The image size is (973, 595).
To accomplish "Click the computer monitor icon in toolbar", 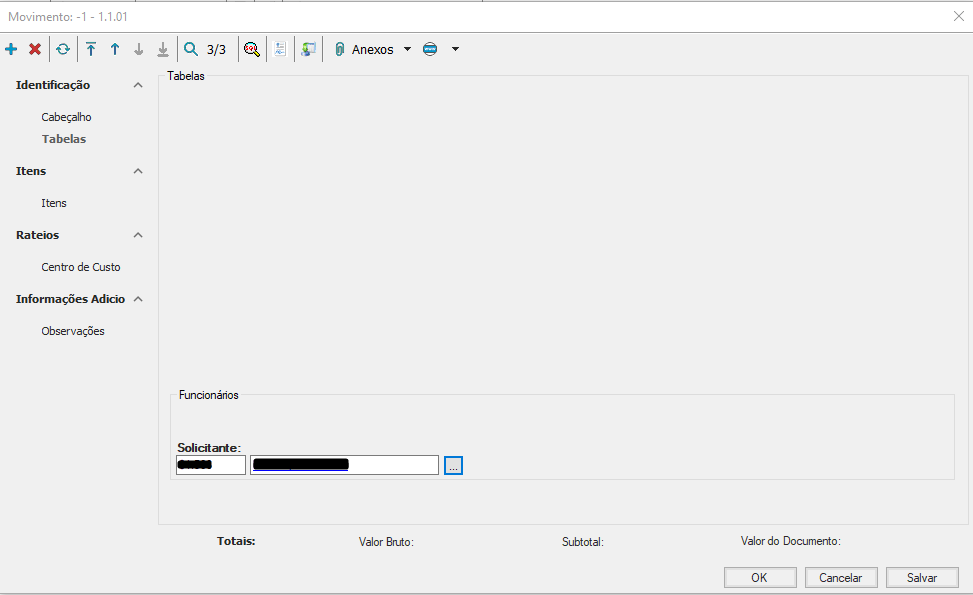I will click(x=308, y=49).
